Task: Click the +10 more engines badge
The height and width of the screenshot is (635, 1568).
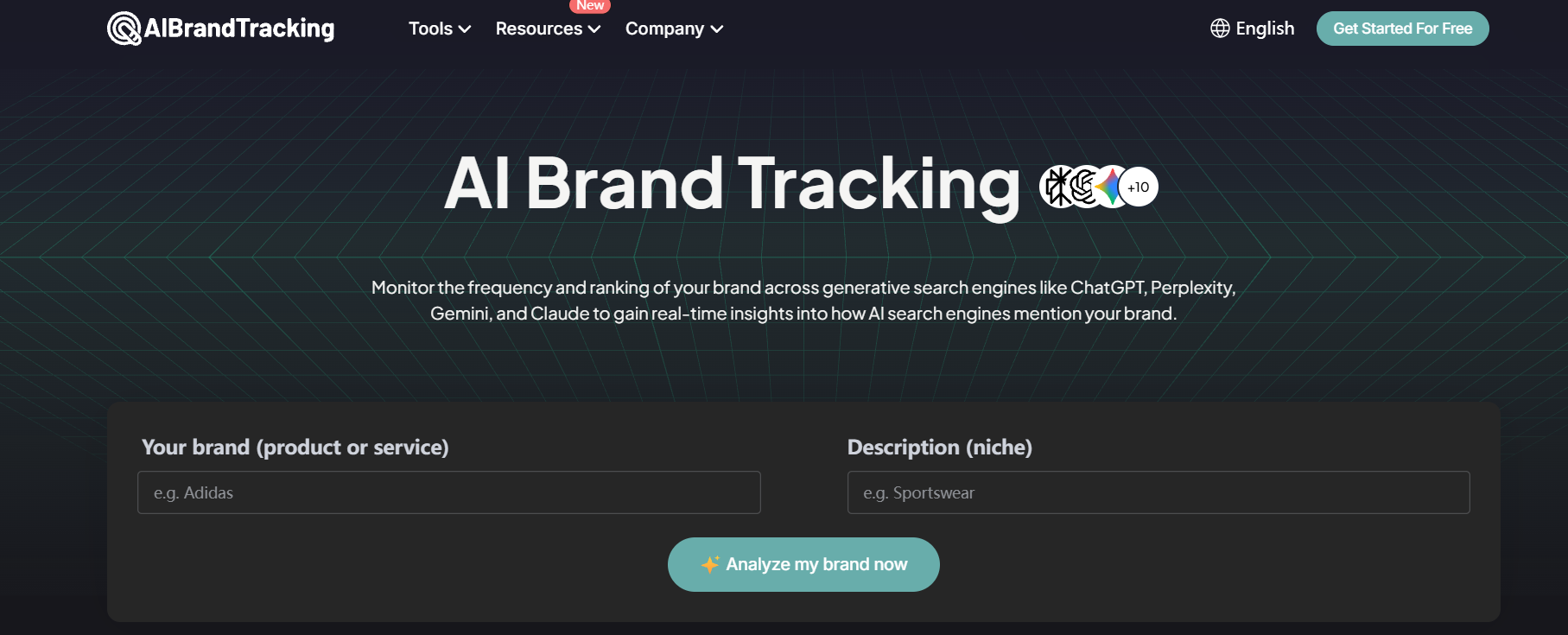Action: coord(1139,187)
